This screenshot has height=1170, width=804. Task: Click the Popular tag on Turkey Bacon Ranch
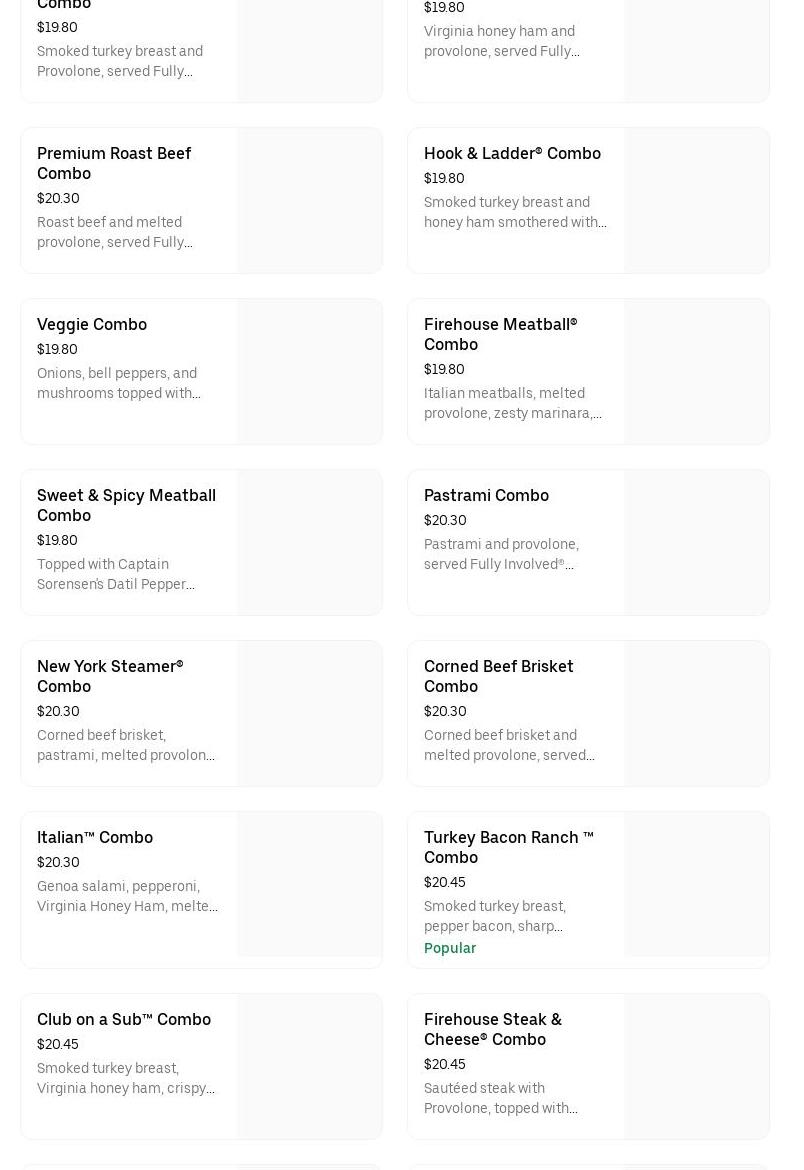pos(450,948)
